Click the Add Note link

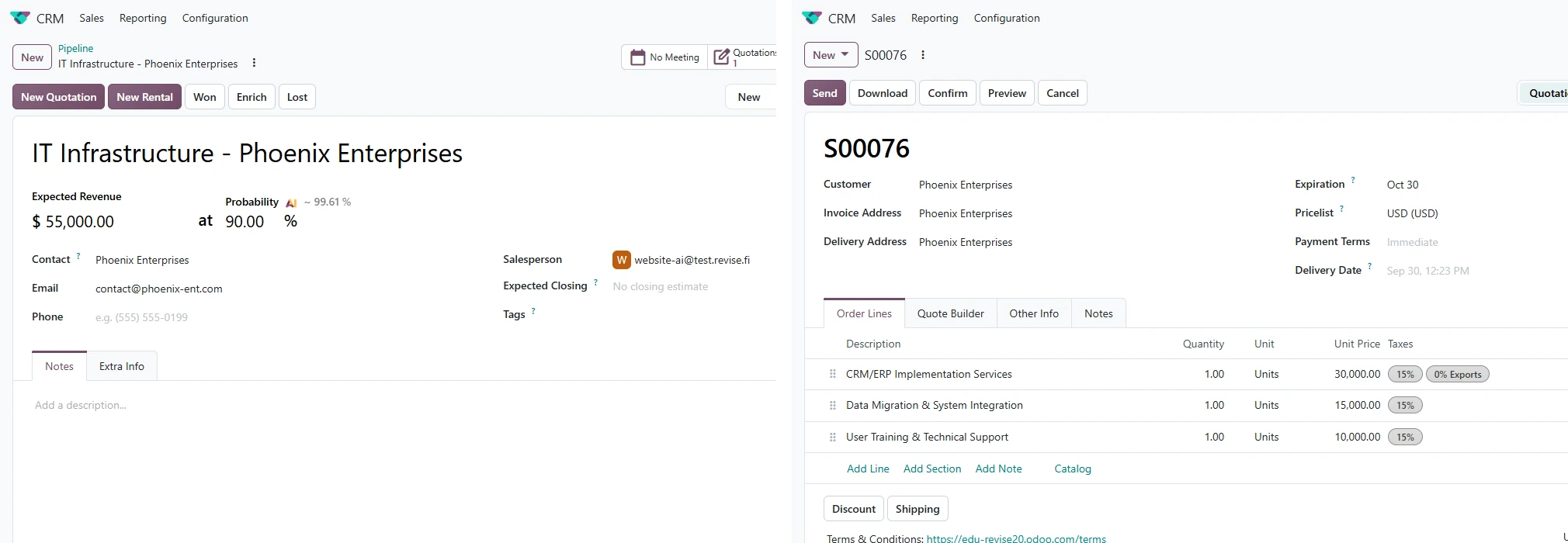(998, 469)
